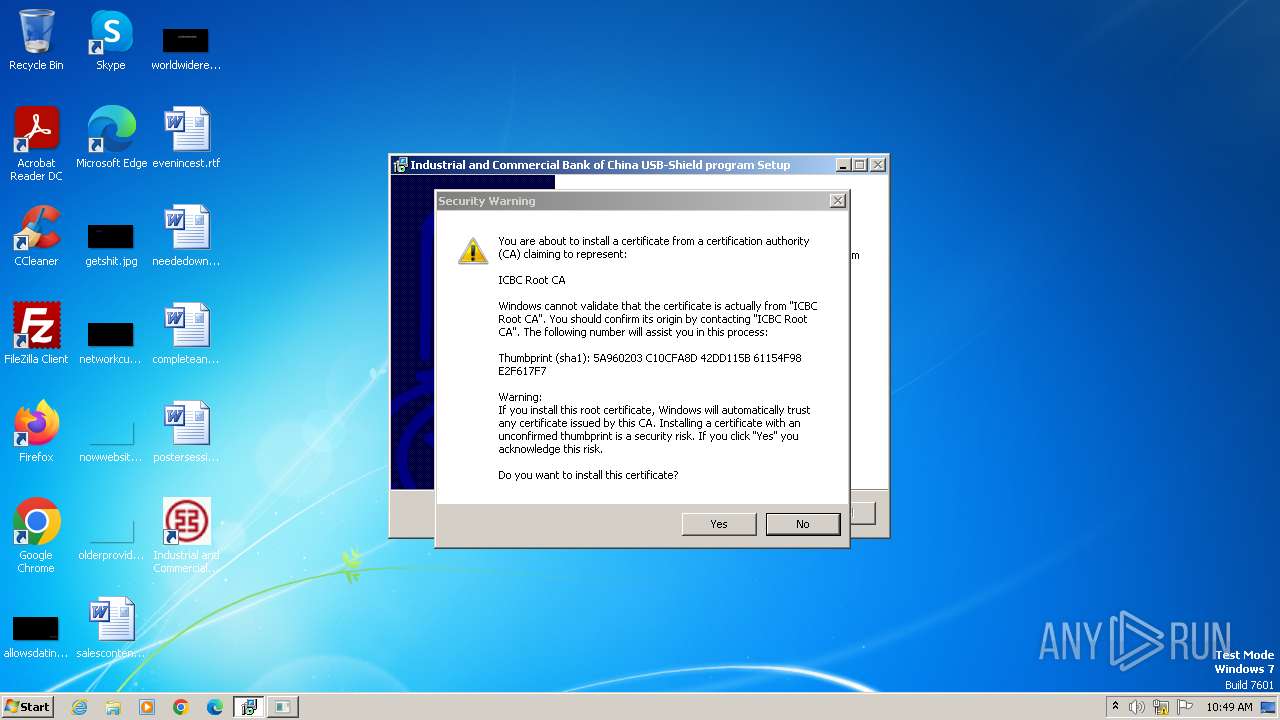This screenshot has height=720, width=1280.
Task: Open the postersessi... Word document
Action: pyautogui.click(x=186, y=432)
